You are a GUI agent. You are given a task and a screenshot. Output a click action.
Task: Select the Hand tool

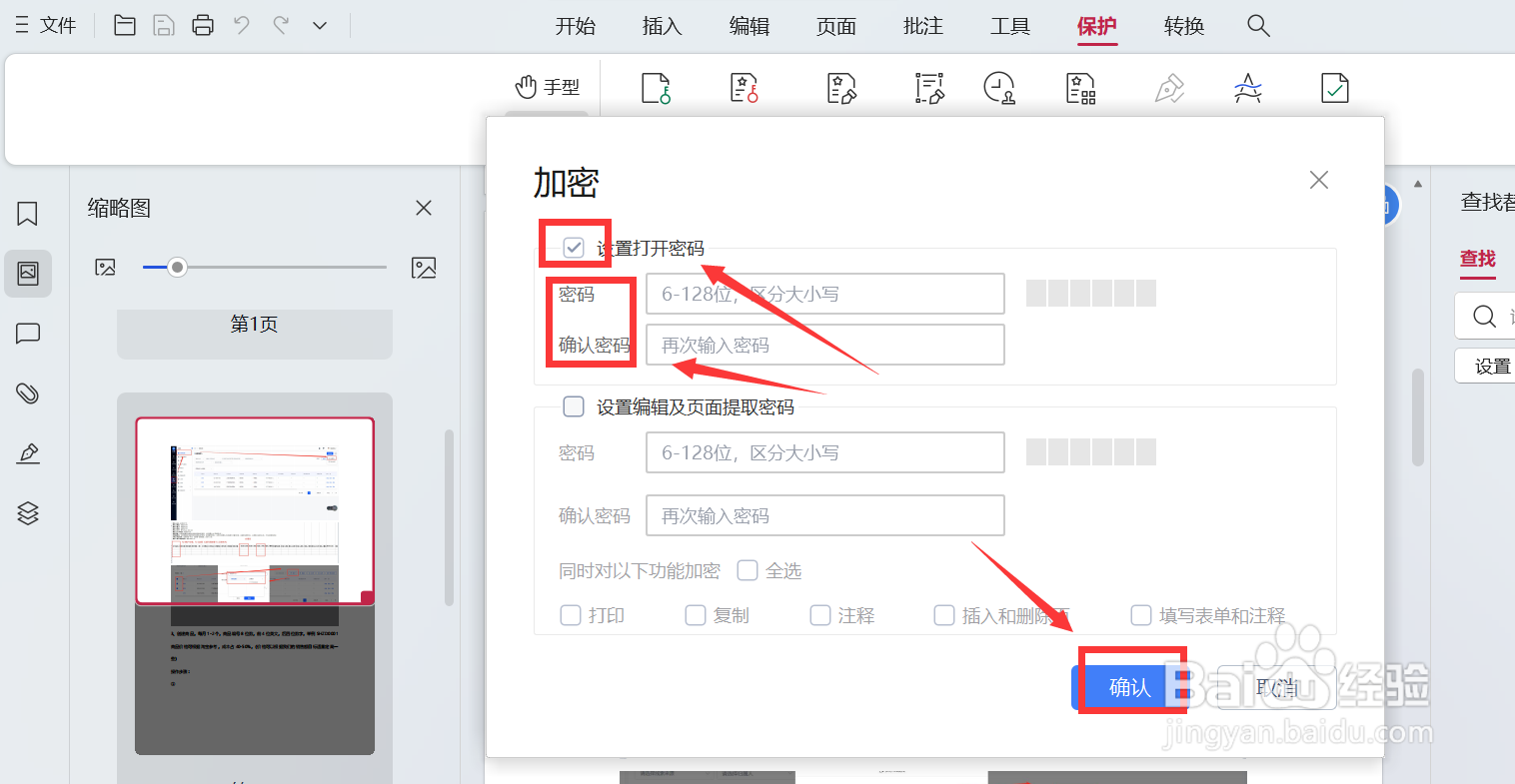548,87
